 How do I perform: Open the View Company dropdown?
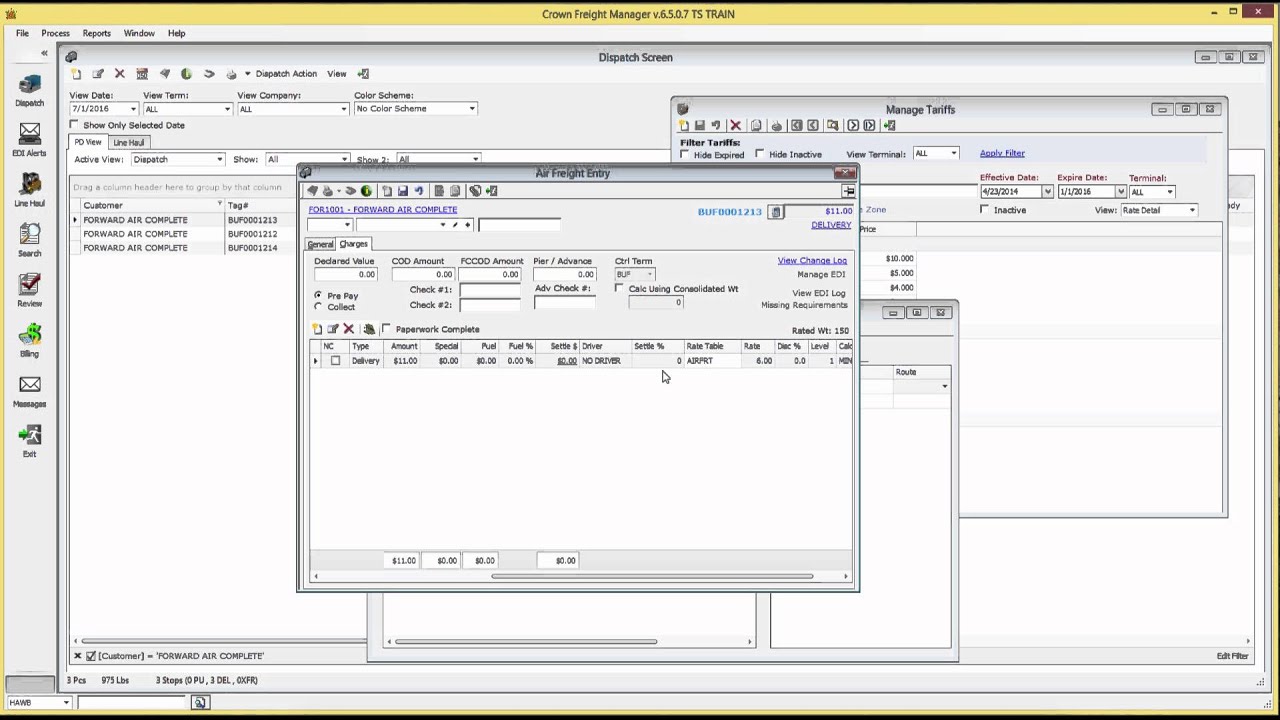point(343,109)
